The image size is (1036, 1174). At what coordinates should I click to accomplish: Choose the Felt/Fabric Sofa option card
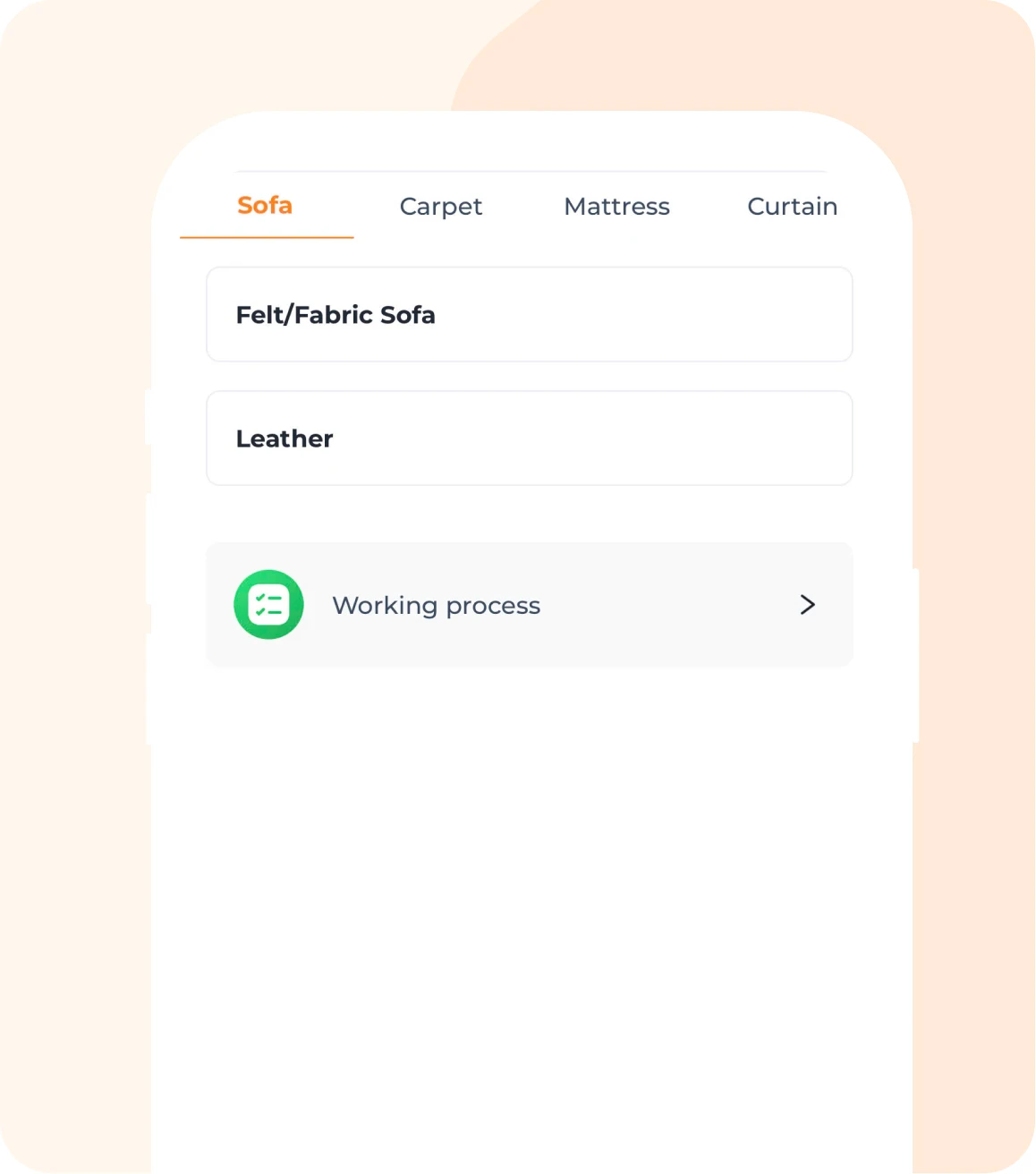(x=530, y=314)
